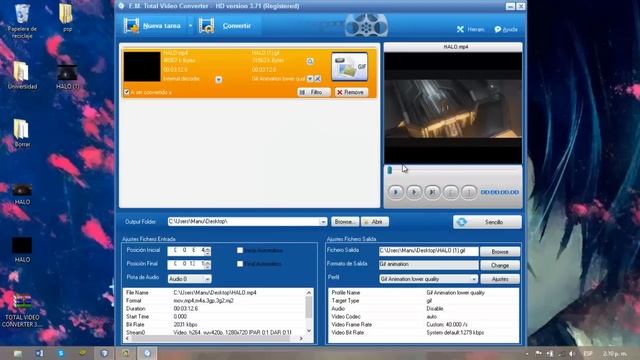Click the Posición Inicial spinner arrows
The image size is (640, 360).
tap(207, 251)
